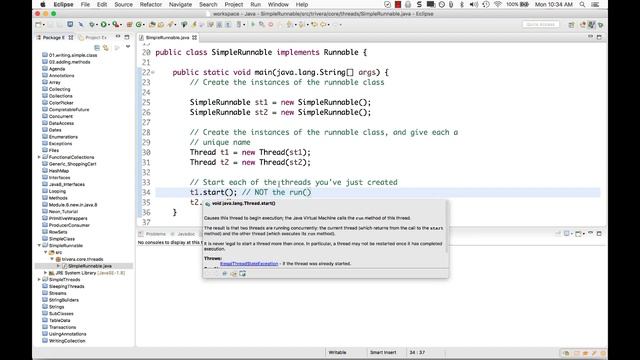Expand the FunctionalCollections project

point(39,157)
